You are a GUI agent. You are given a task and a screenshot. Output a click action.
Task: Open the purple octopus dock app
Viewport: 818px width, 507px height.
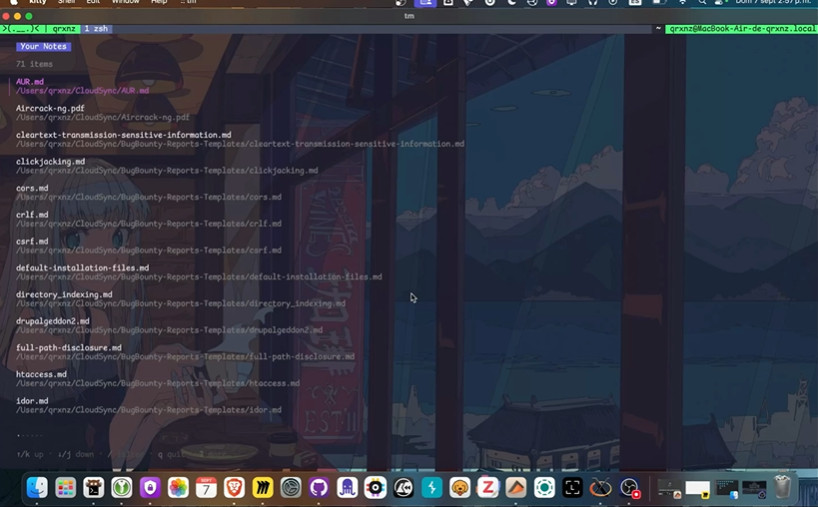coord(347,488)
